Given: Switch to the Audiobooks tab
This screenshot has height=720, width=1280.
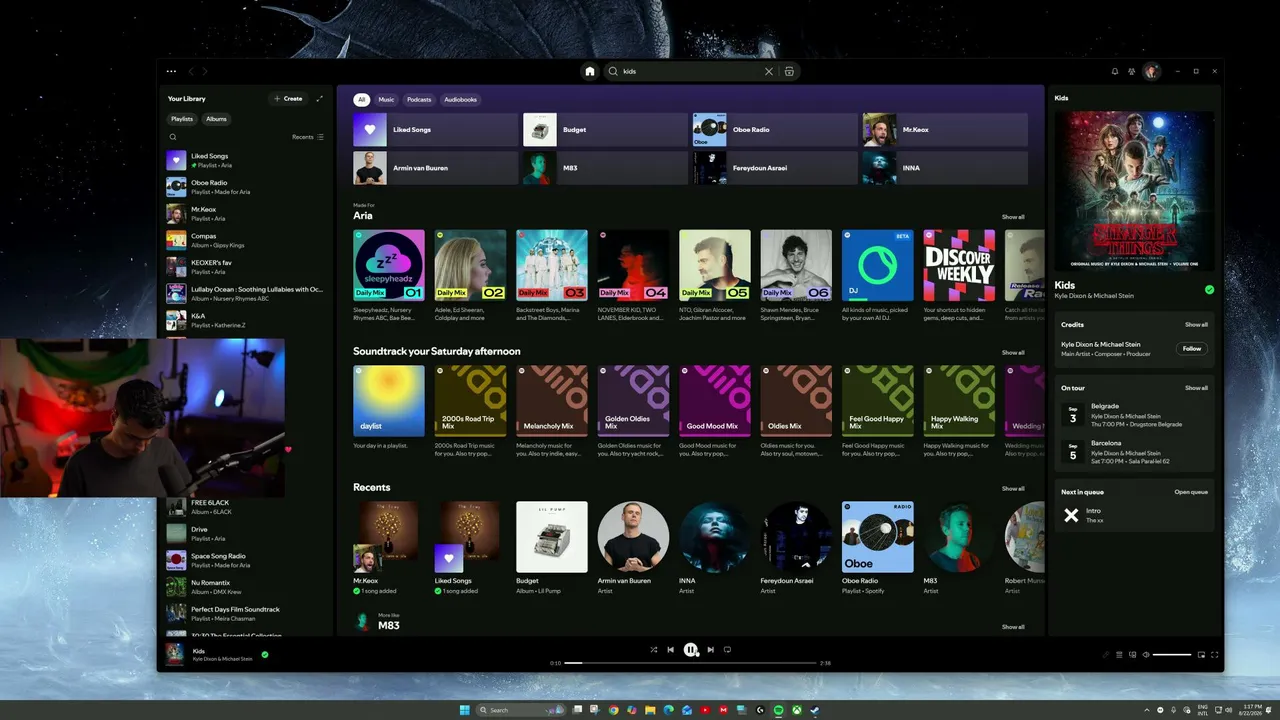Looking at the screenshot, I should click(460, 100).
